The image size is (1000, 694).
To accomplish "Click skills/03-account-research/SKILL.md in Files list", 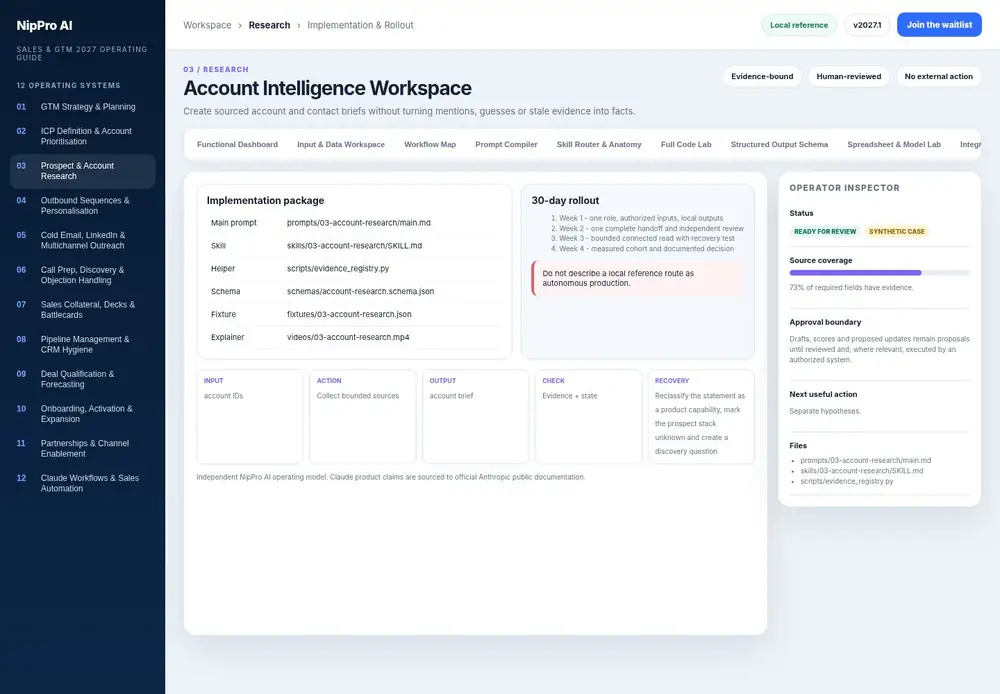I will click(862, 471).
